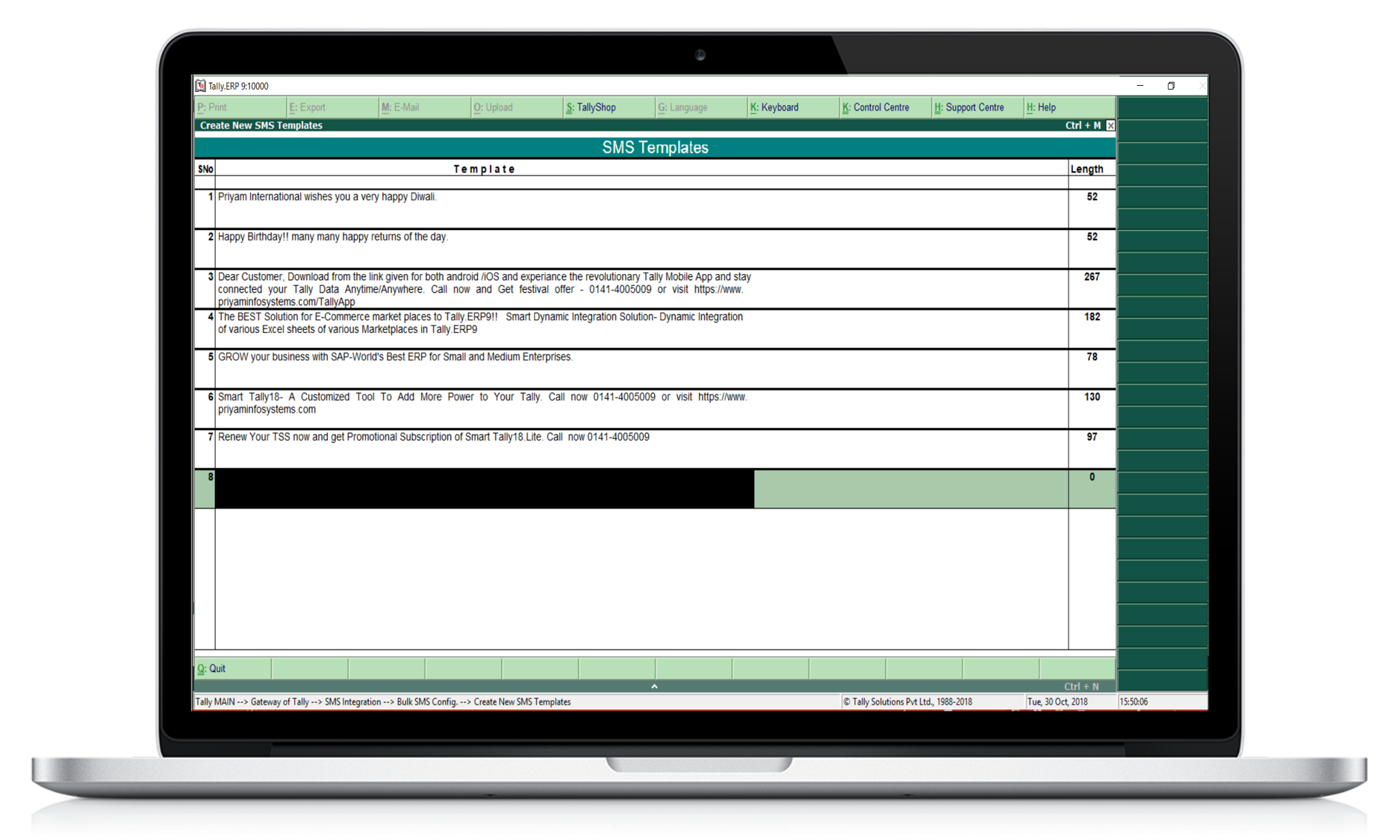Click the navigation breadcrumb path in status bar
Screen dimensions: 1400x840
383,702
